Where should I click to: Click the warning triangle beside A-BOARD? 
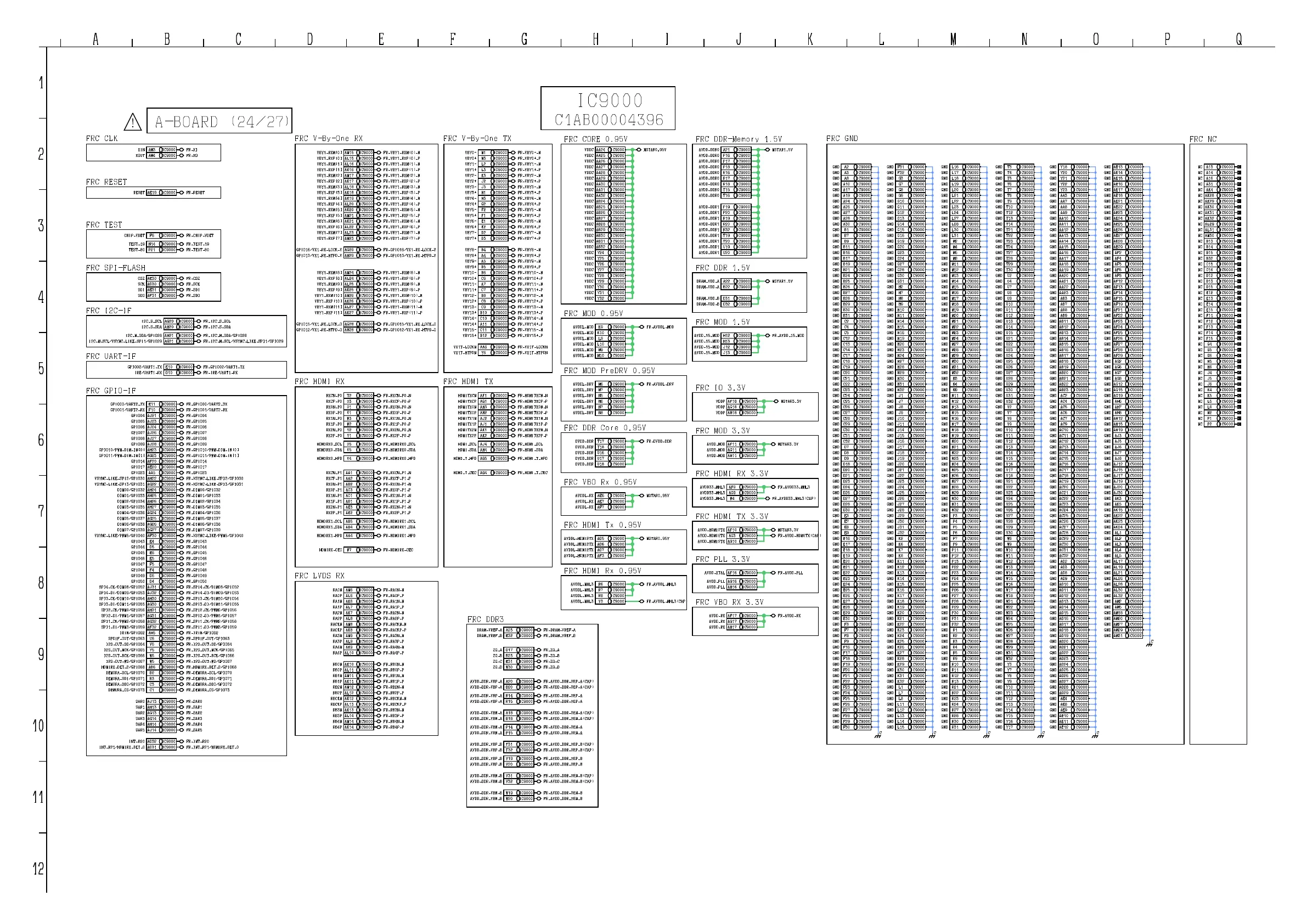click(x=133, y=122)
